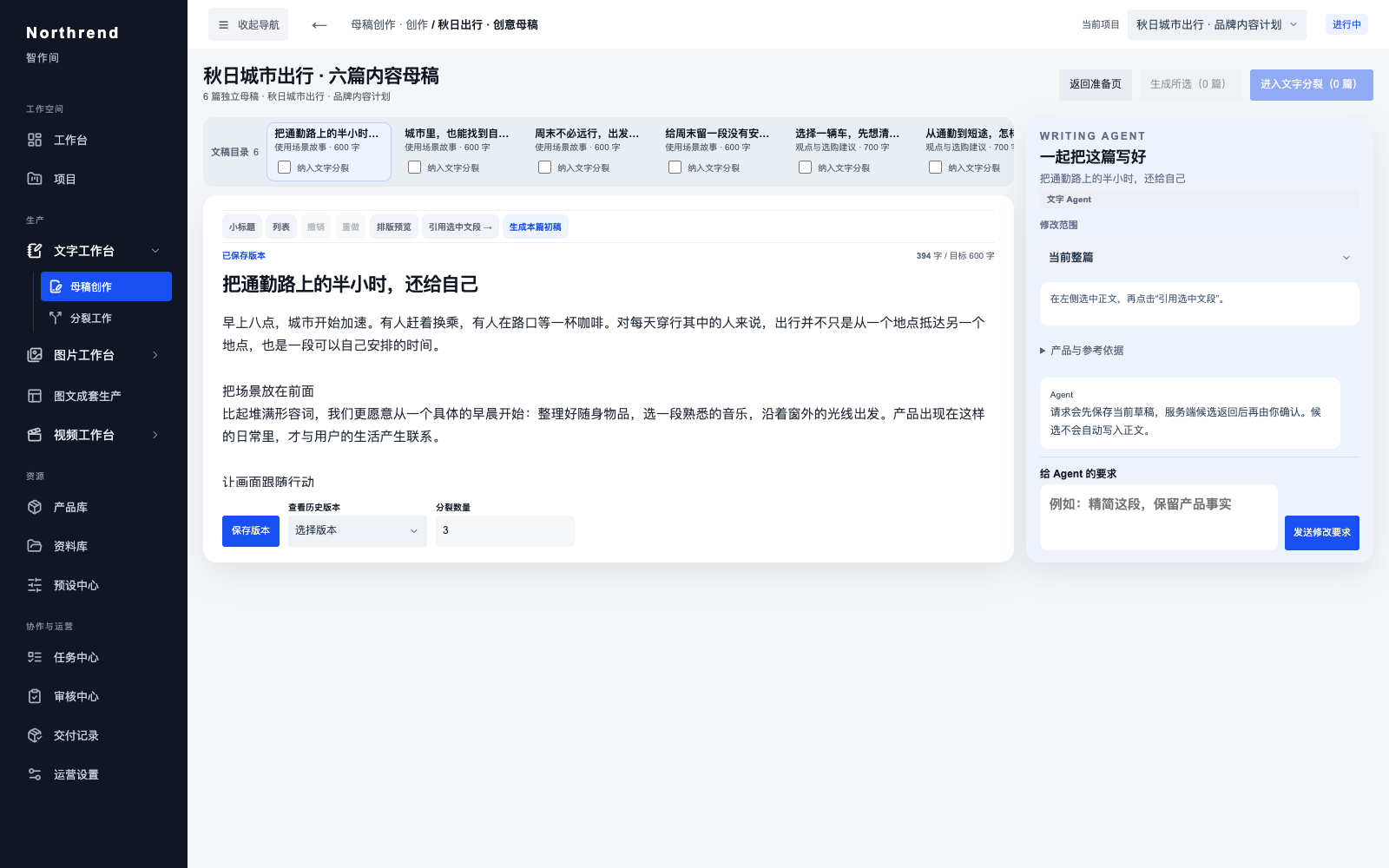
Task: Expand the 视频工作台 chevron
Action: click(155, 435)
